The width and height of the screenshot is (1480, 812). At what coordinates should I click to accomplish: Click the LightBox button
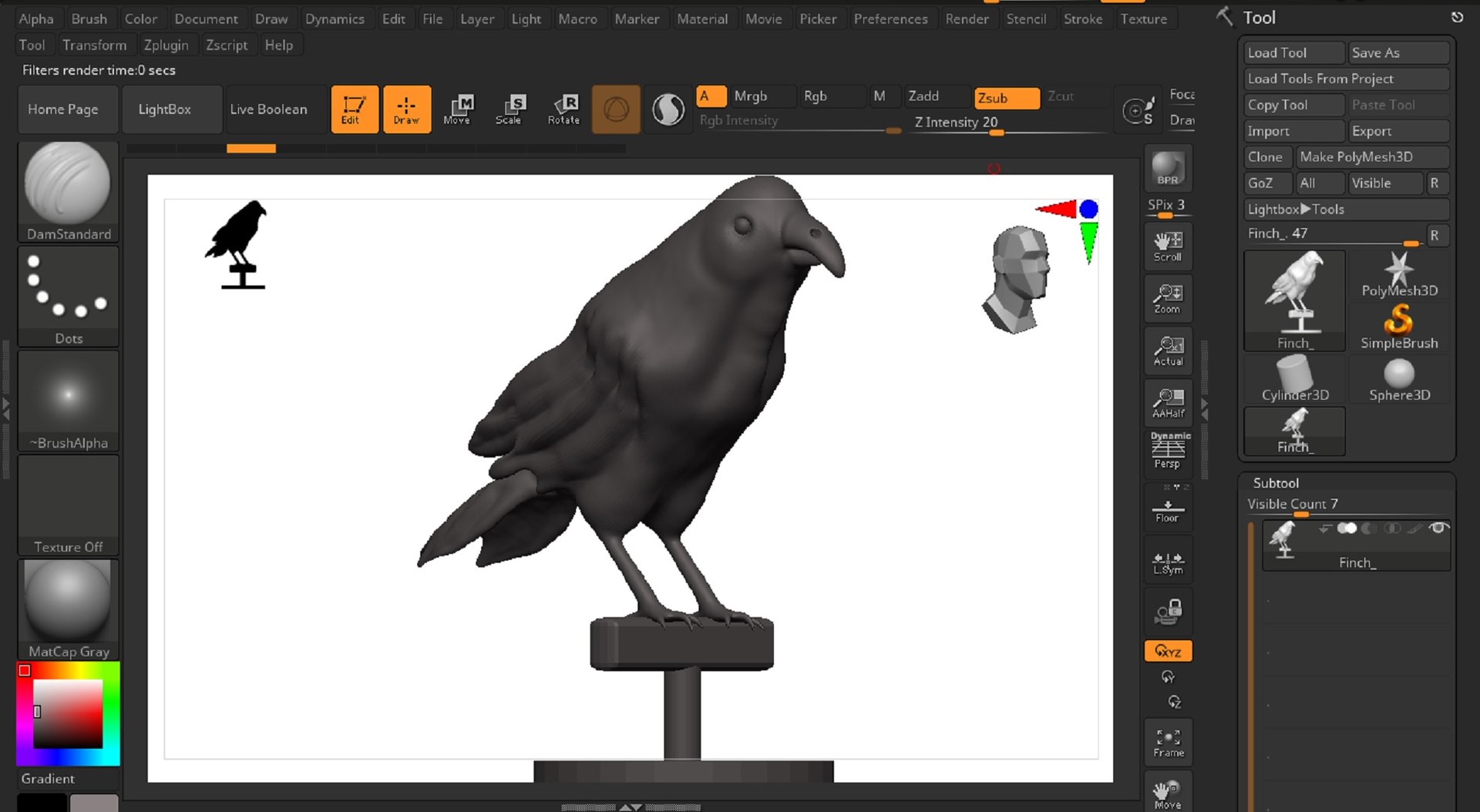(171, 109)
